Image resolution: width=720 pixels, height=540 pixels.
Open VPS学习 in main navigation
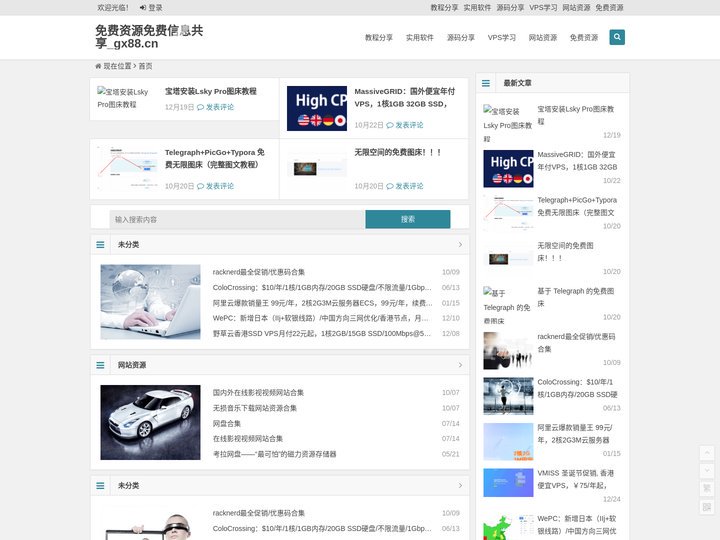click(502, 38)
